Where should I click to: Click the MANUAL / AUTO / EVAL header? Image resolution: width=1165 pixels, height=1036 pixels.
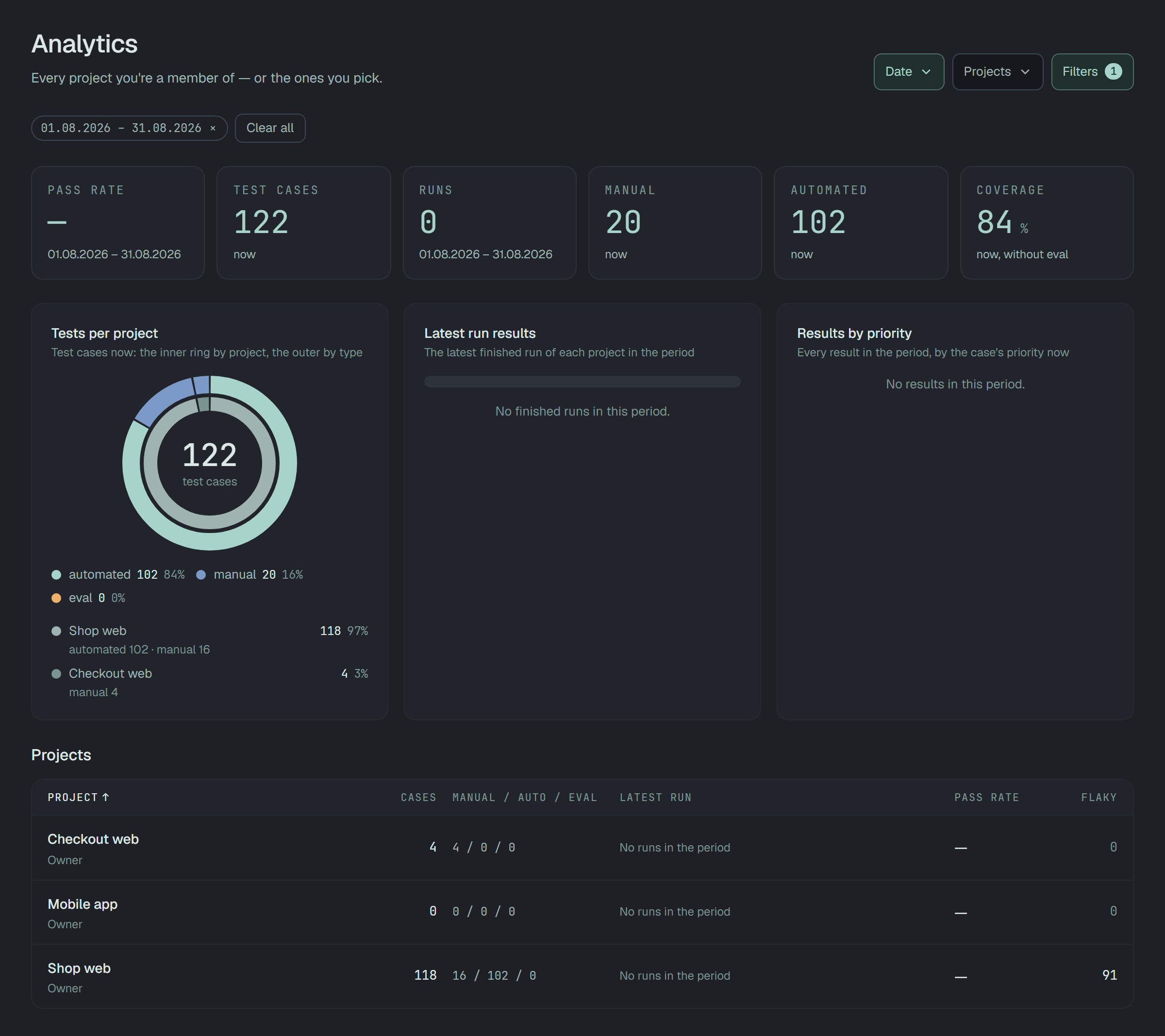tap(524, 797)
